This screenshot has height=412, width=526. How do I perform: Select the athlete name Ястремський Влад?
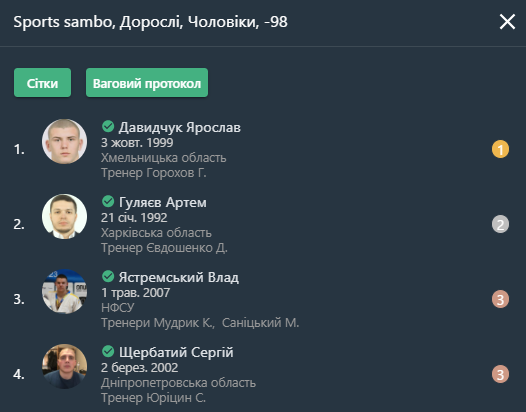[179, 277]
